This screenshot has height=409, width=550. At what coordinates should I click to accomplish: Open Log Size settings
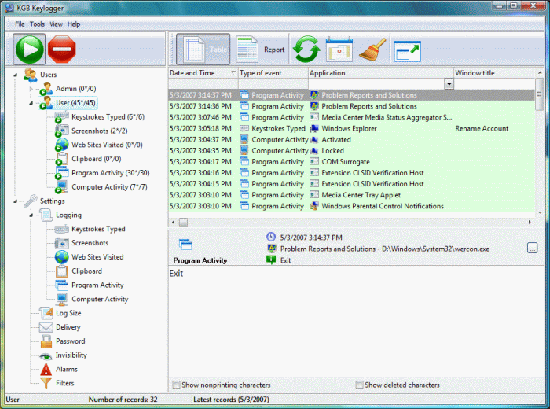click(x=68, y=313)
